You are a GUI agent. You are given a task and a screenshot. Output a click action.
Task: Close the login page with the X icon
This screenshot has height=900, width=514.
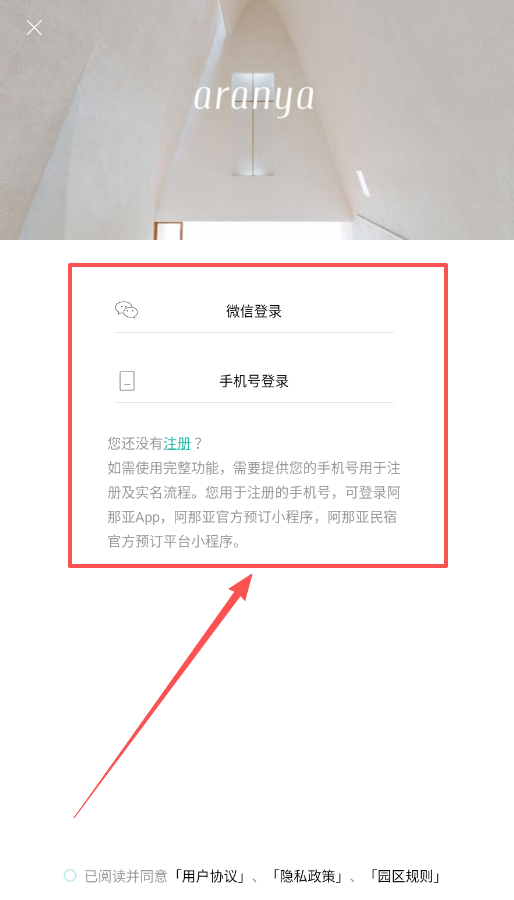point(34,27)
